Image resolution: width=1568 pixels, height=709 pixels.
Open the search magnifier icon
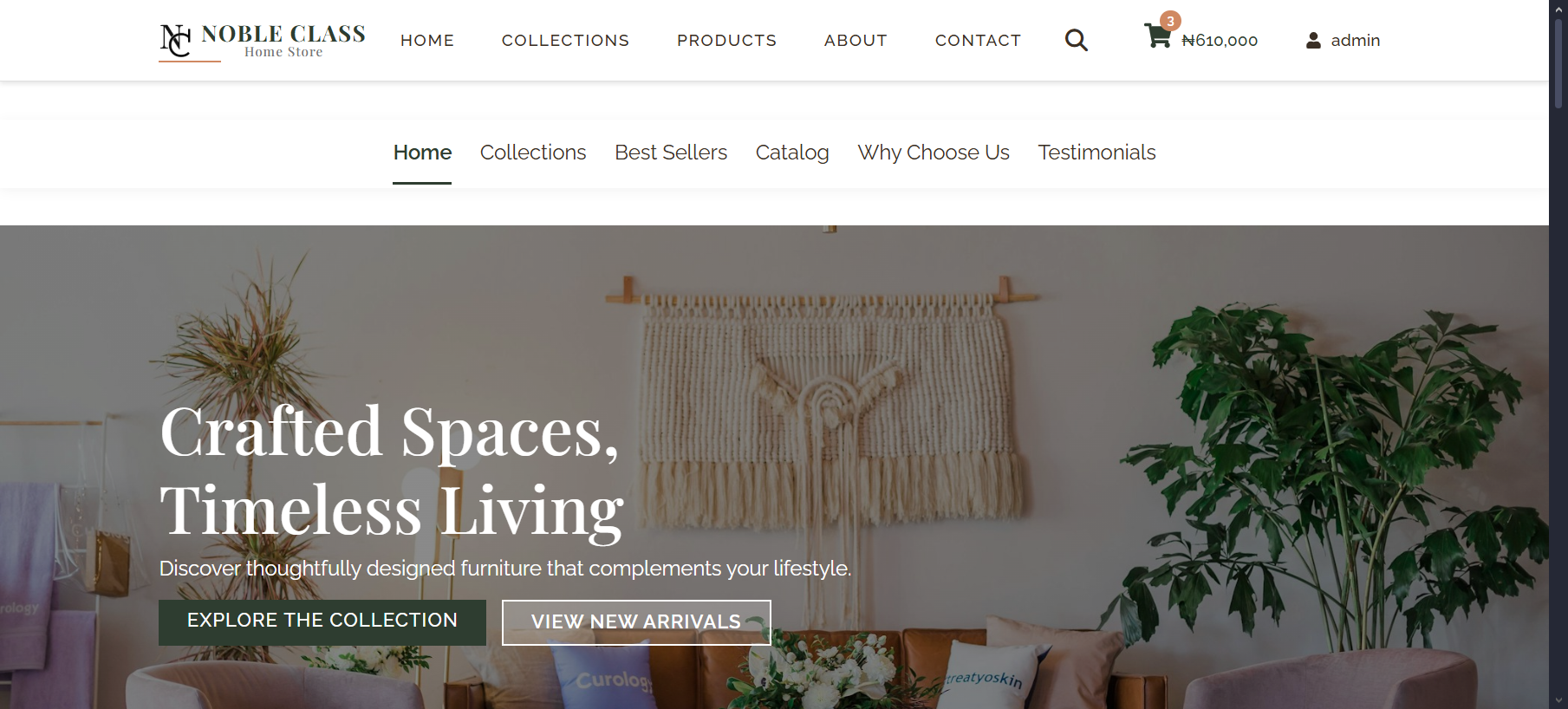pyautogui.click(x=1076, y=40)
